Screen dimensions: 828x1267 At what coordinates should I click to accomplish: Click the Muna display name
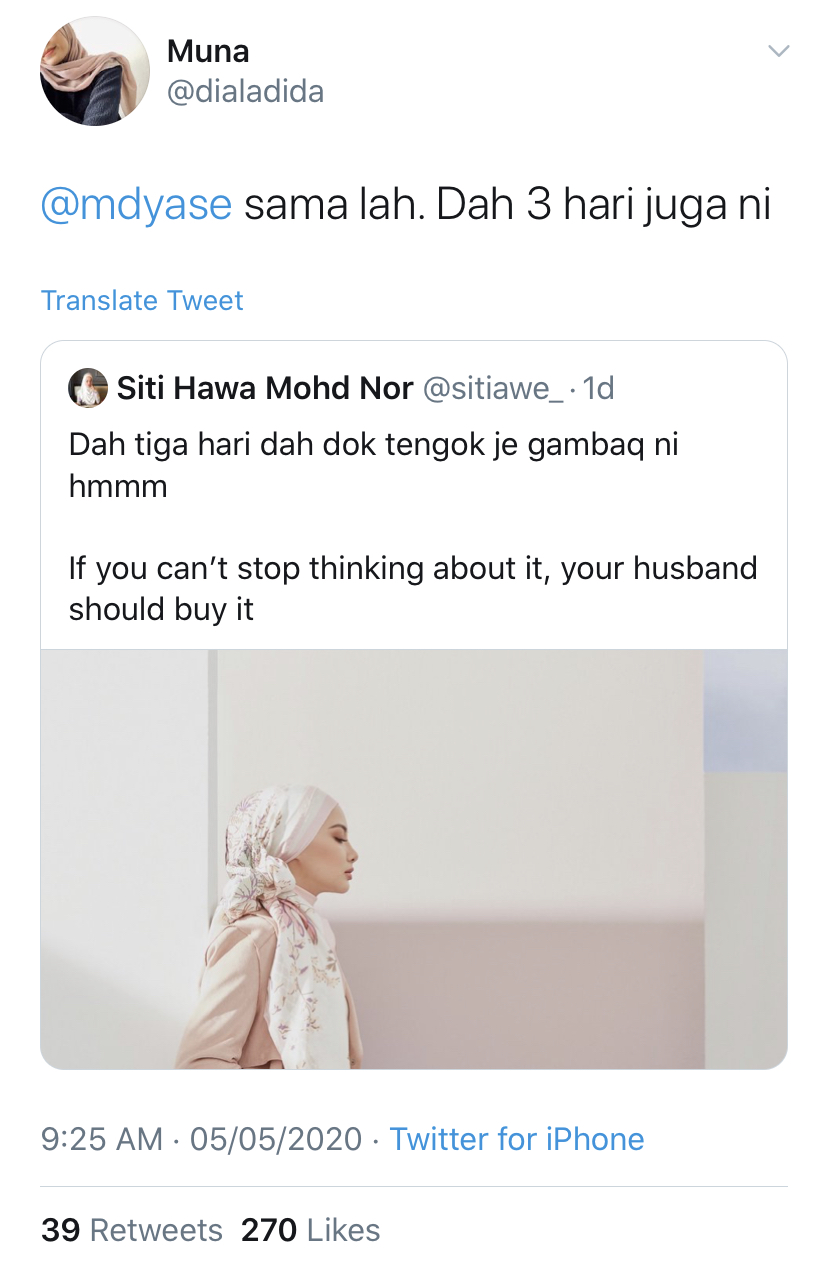tap(208, 50)
